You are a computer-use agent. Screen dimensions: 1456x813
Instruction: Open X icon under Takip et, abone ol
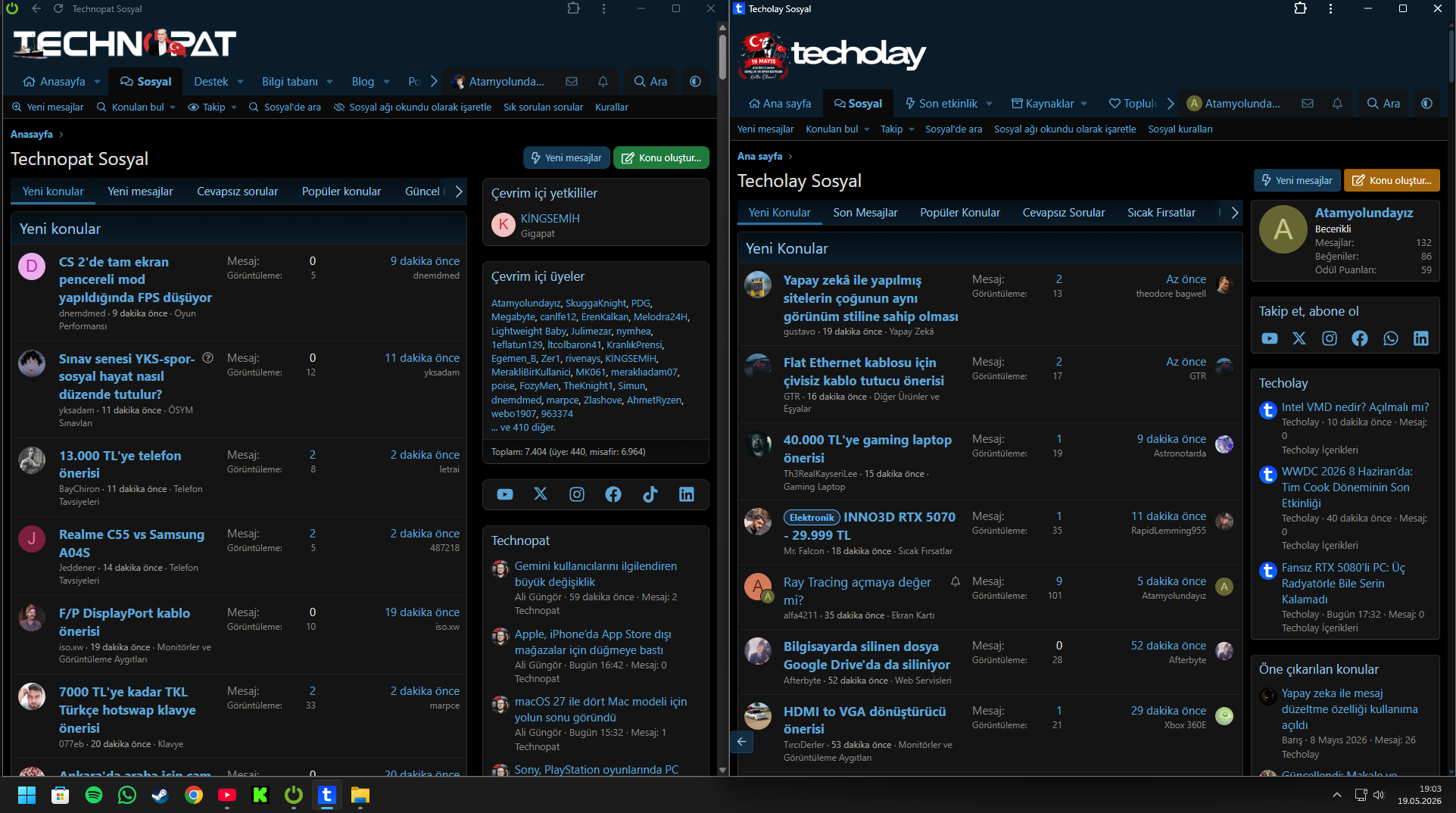click(x=1299, y=338)
